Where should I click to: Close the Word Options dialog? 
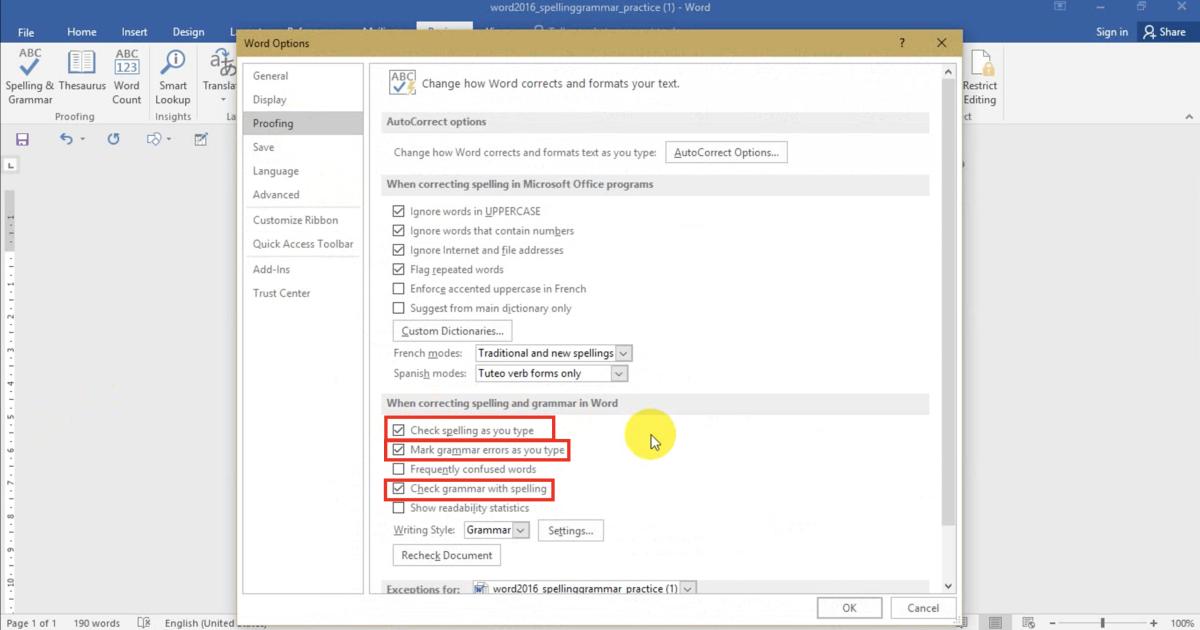pos(941,43)
